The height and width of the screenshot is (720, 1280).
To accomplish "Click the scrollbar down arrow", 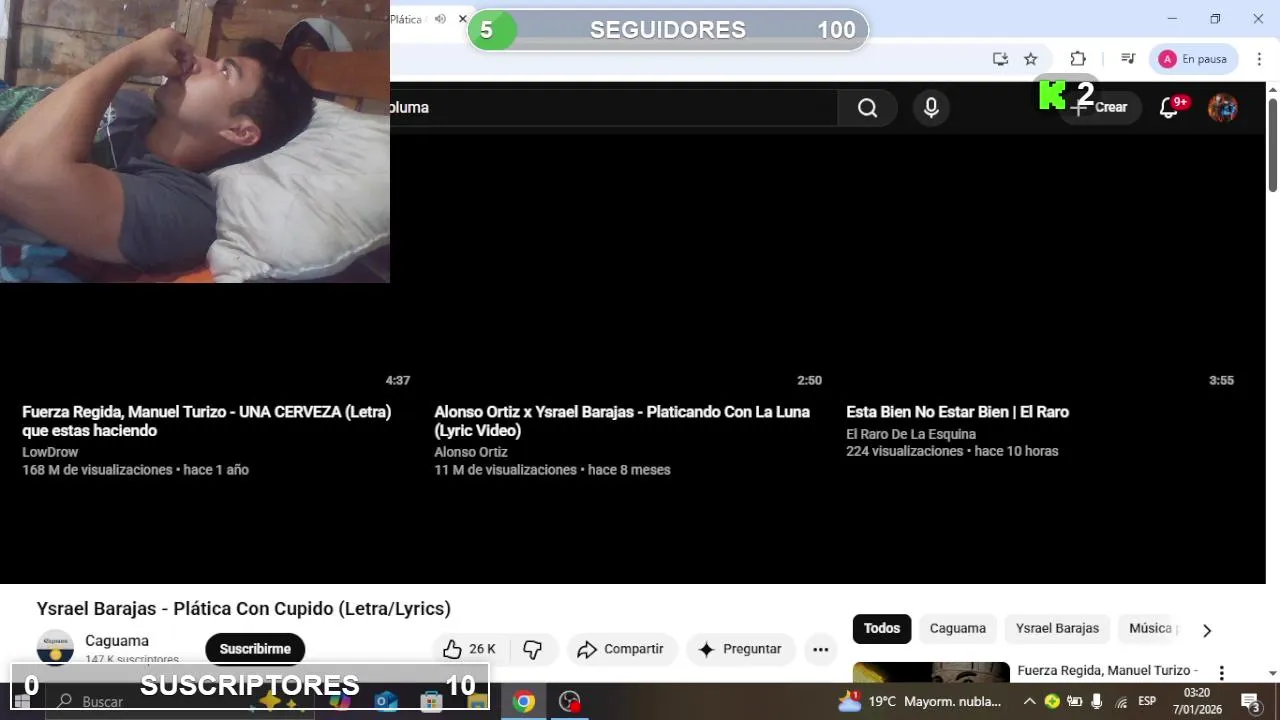I will pyautogui.click(x=1273, y=673).
